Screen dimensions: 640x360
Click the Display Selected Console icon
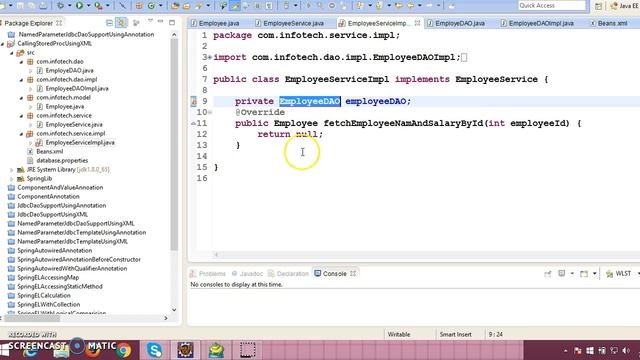(562, 273)
